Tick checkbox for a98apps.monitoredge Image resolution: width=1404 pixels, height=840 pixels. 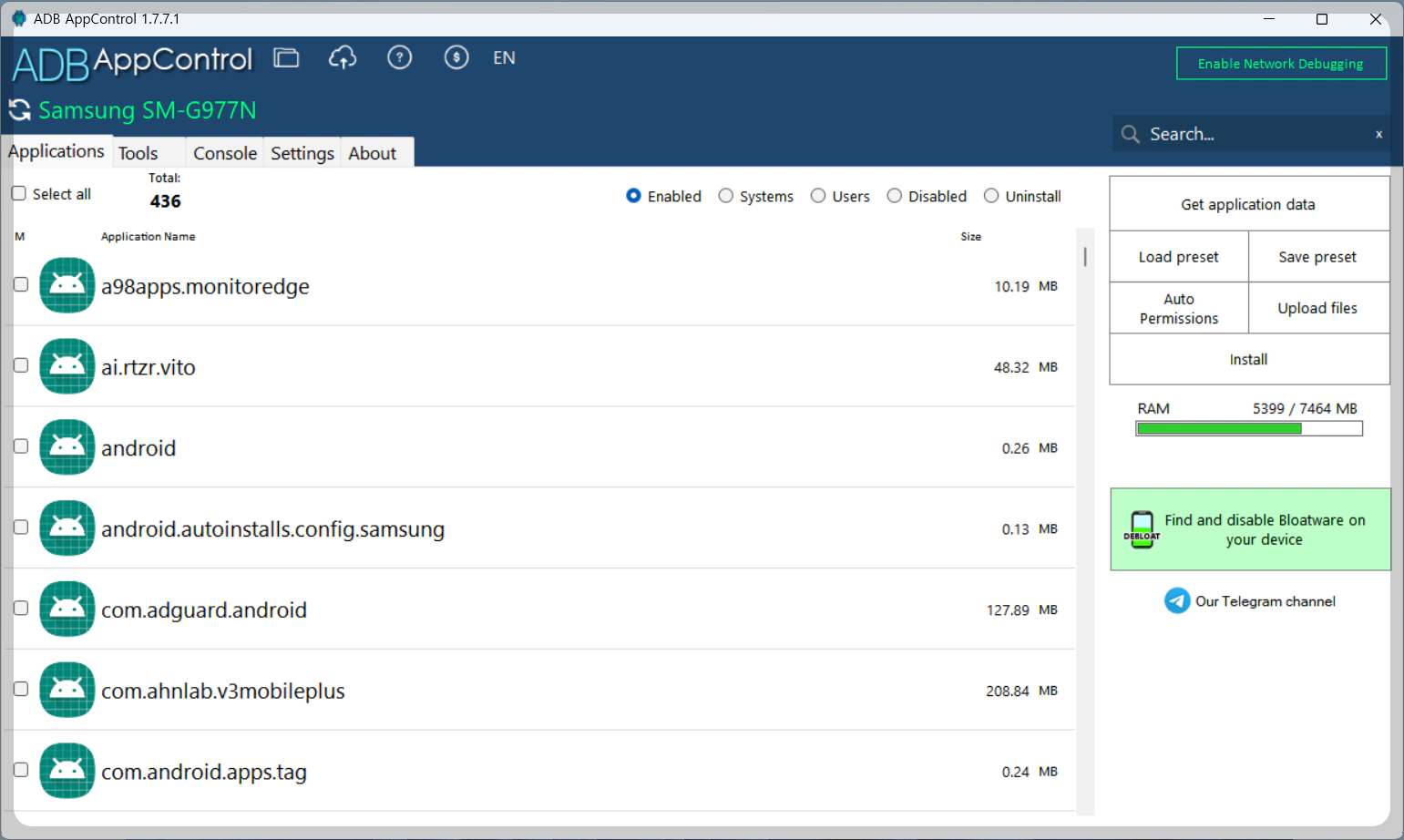21,284
